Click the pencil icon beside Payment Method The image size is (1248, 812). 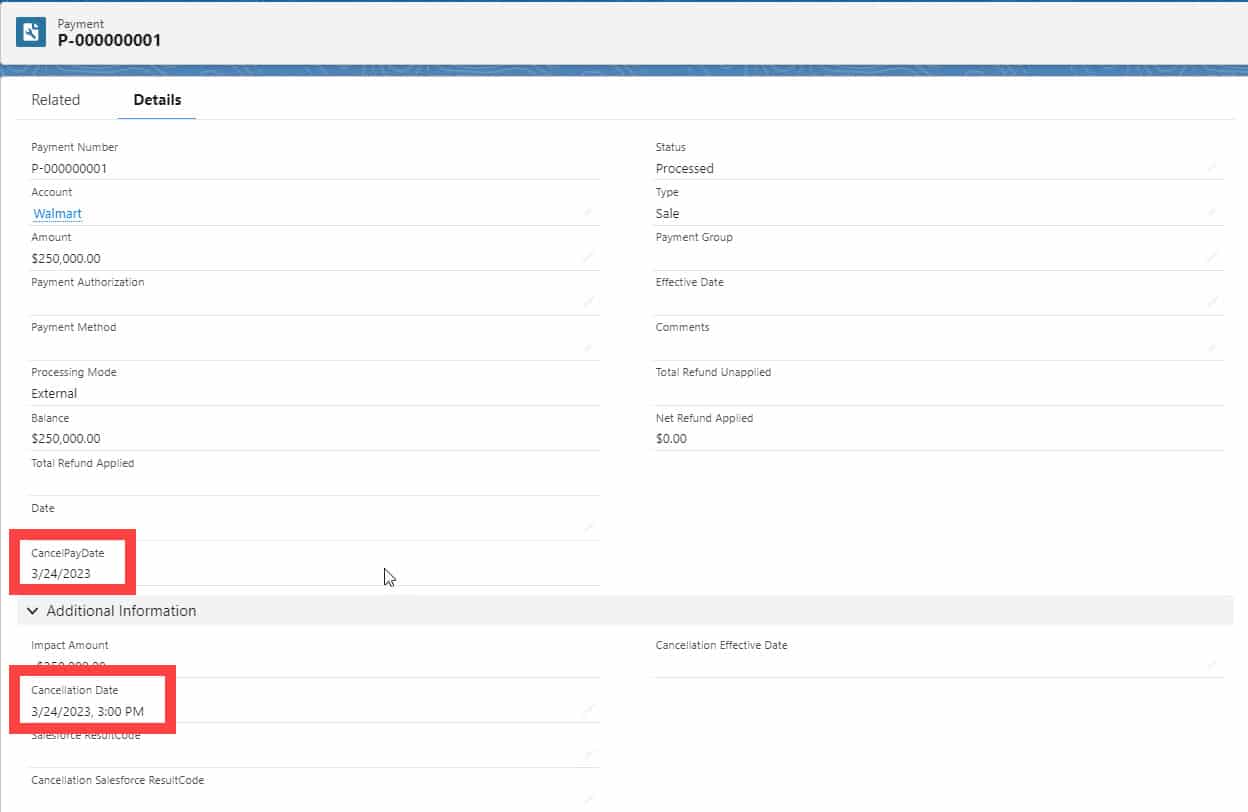590,348
